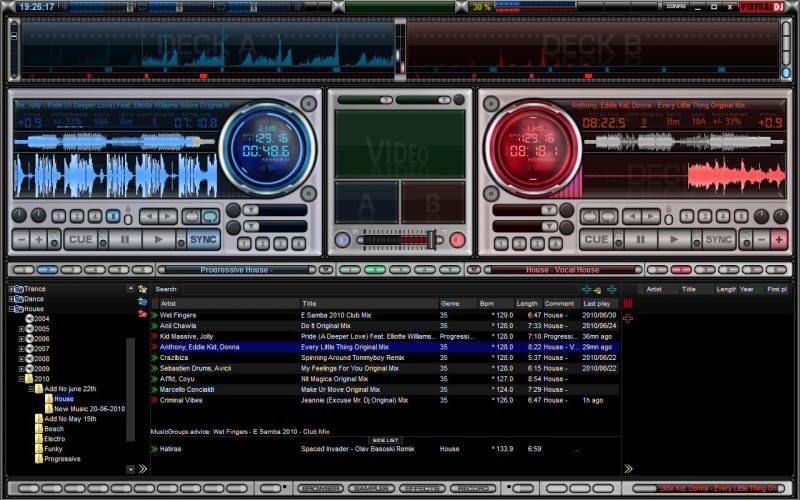Click the play button on Deck A
The height and width of the screenshot is (500, 800).
(x=159, y=239)
